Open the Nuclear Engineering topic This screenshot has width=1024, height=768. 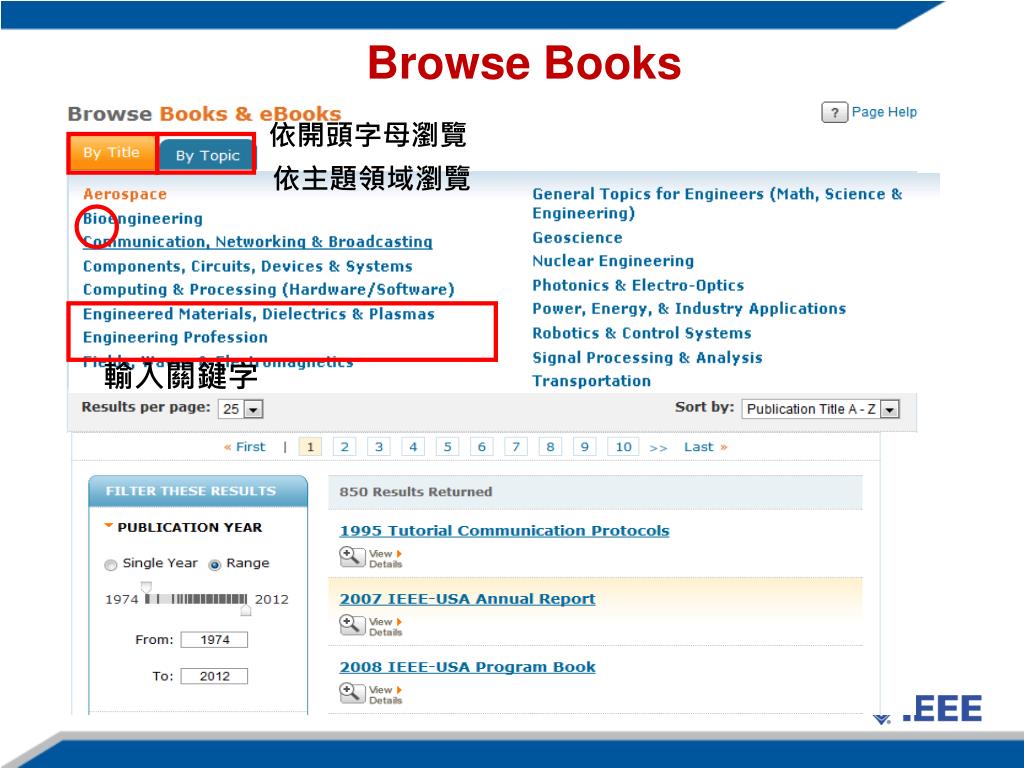613,261
